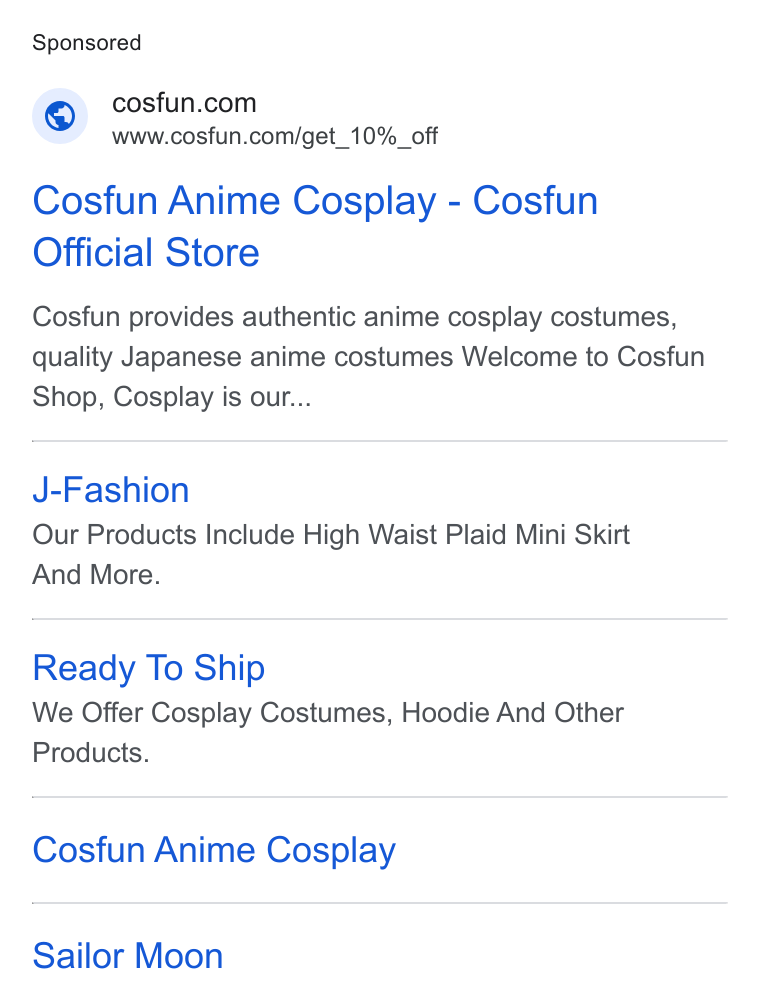The height and width of the screenshot is (1008, 760).
Task: Click the divider line above Sailor Moon
Action: (x=379, y=903)
